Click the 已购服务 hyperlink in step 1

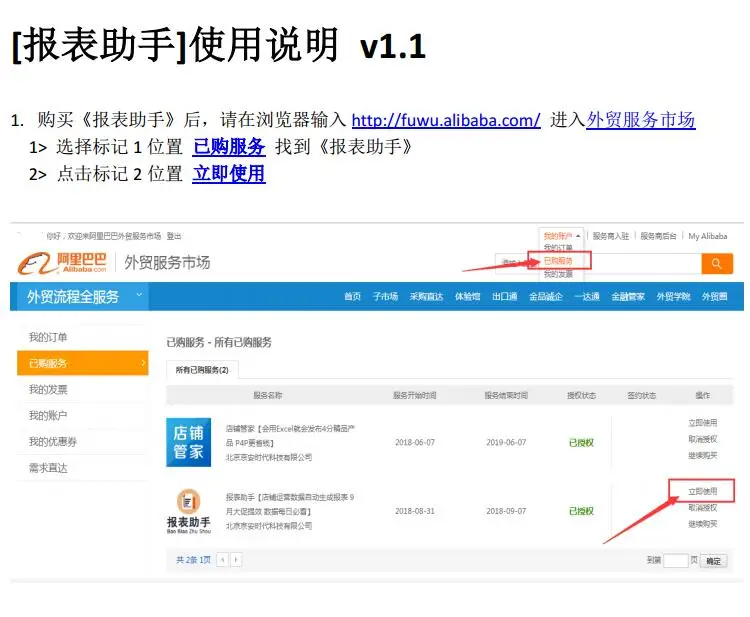click(x=229, y=146)
